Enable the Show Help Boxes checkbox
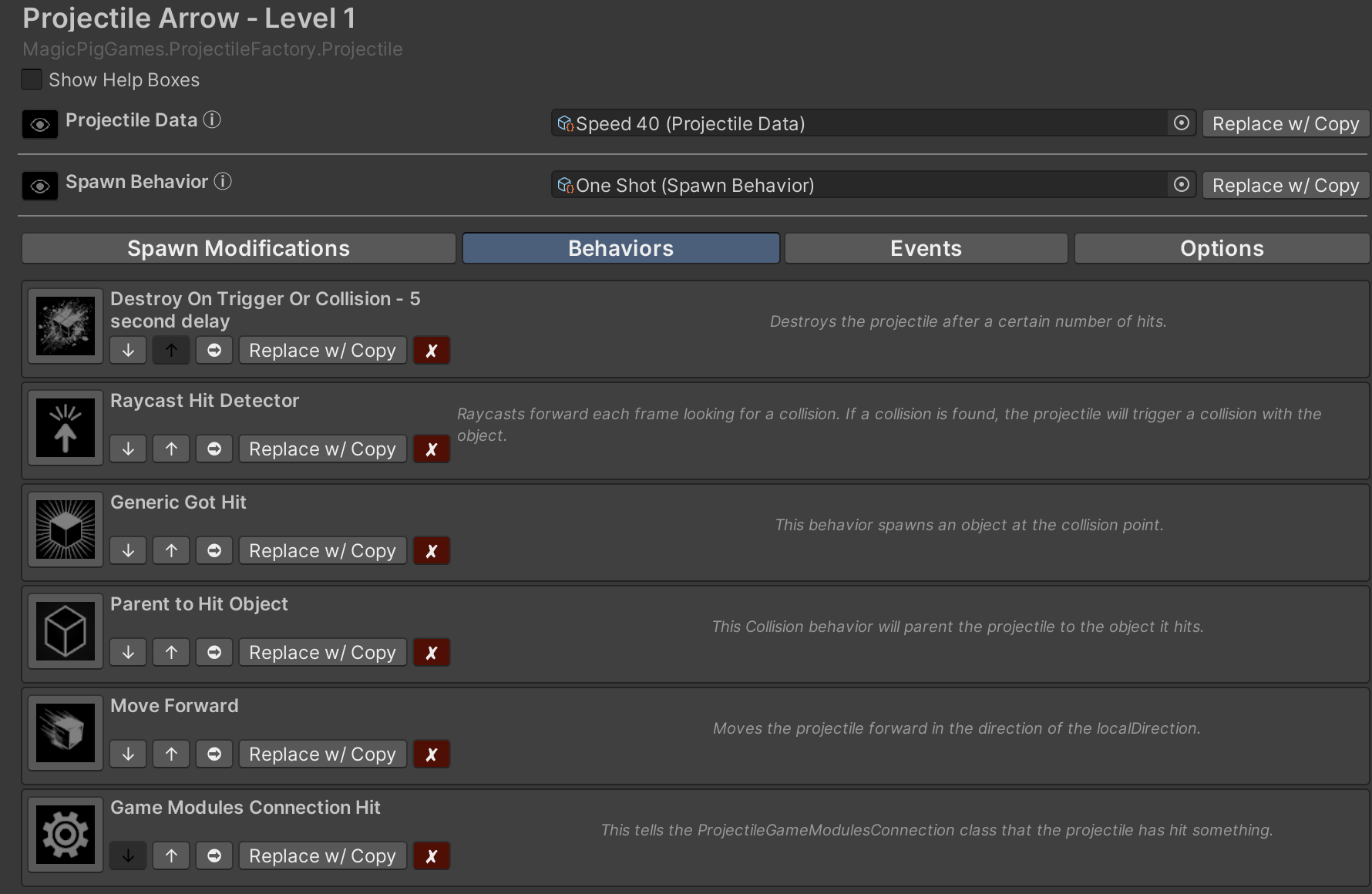Viewport: 1372px width, 894px height. coord(32,80)
